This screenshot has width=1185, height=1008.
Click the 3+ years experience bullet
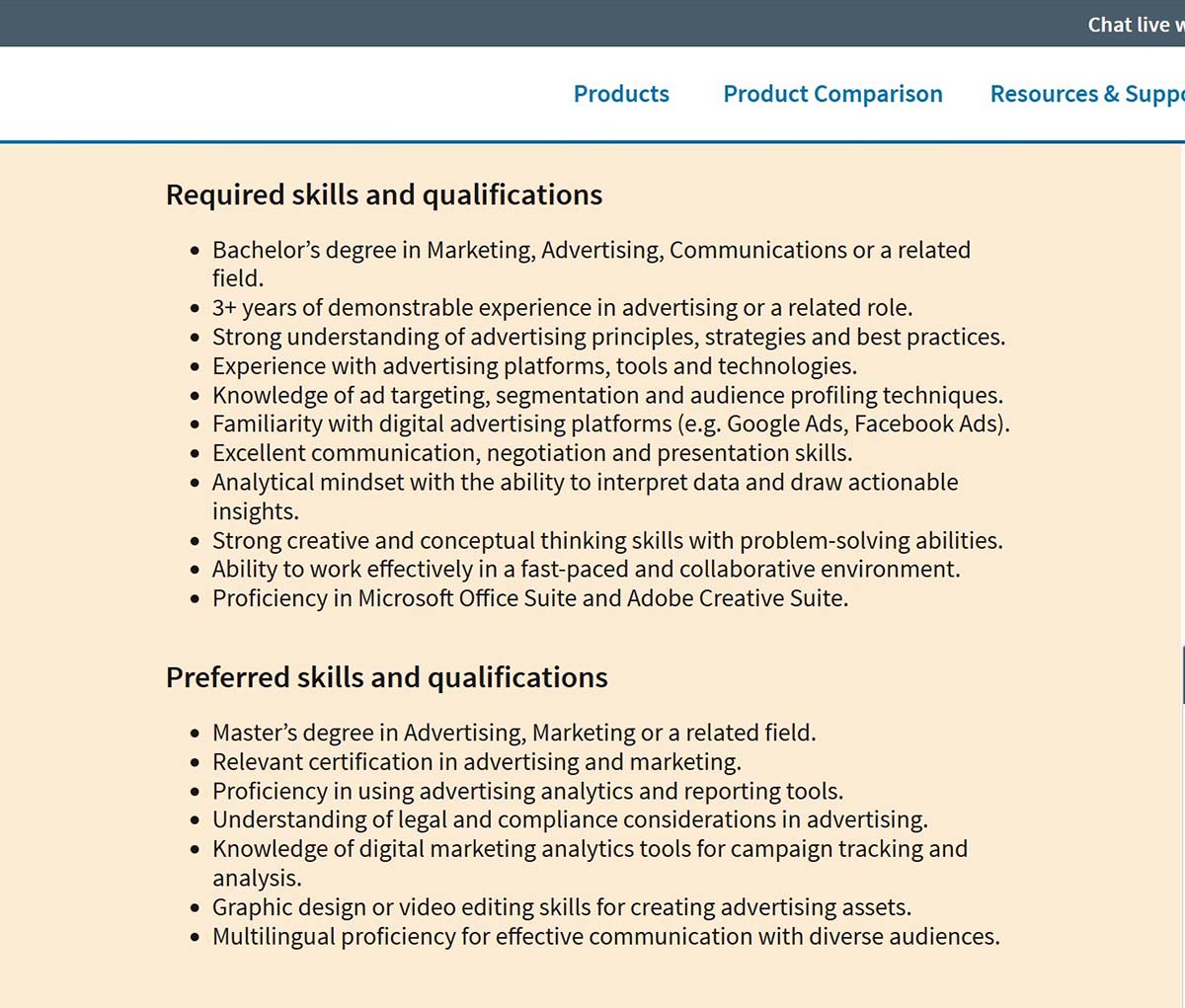pyautogui.click(x=562, y=308)
